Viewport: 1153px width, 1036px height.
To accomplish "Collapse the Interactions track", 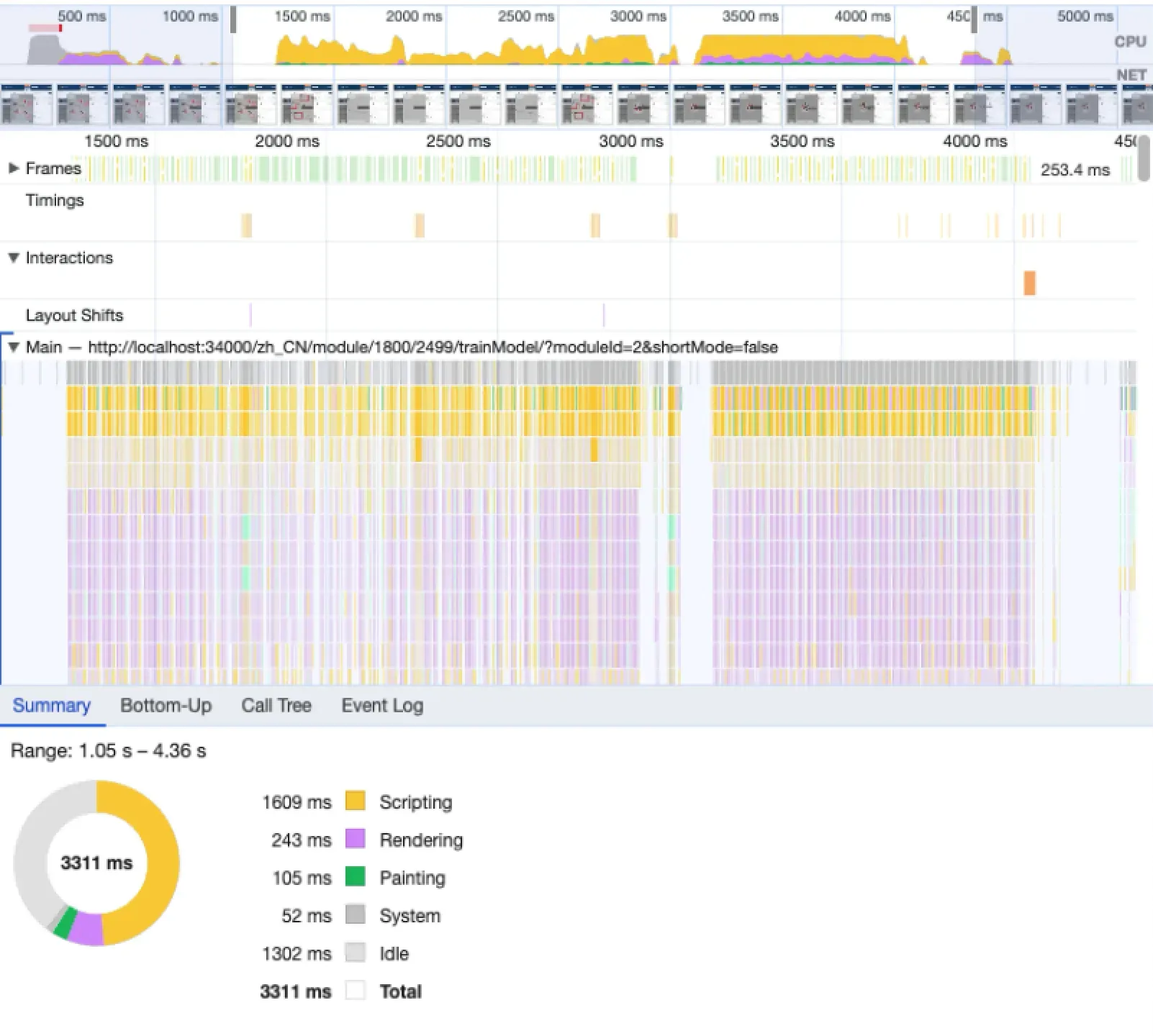I will (x=13, y=258).
